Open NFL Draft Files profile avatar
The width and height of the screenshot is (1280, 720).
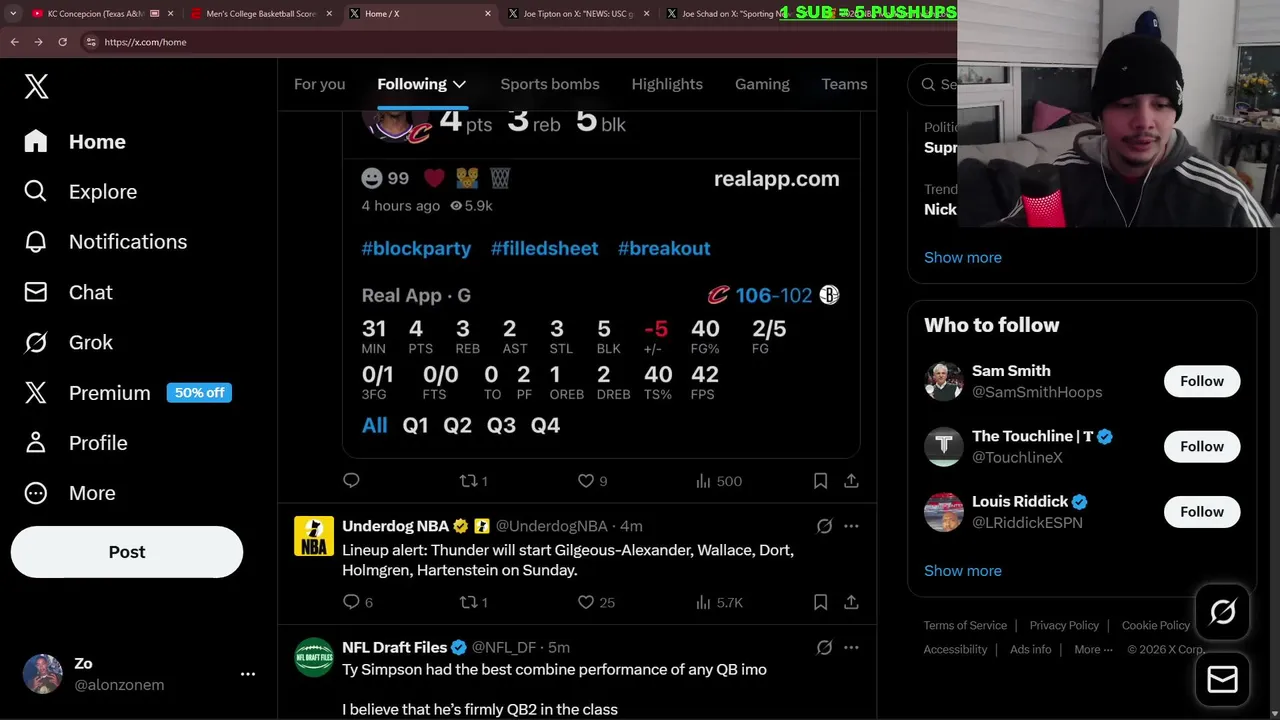(x=313, y=657)
